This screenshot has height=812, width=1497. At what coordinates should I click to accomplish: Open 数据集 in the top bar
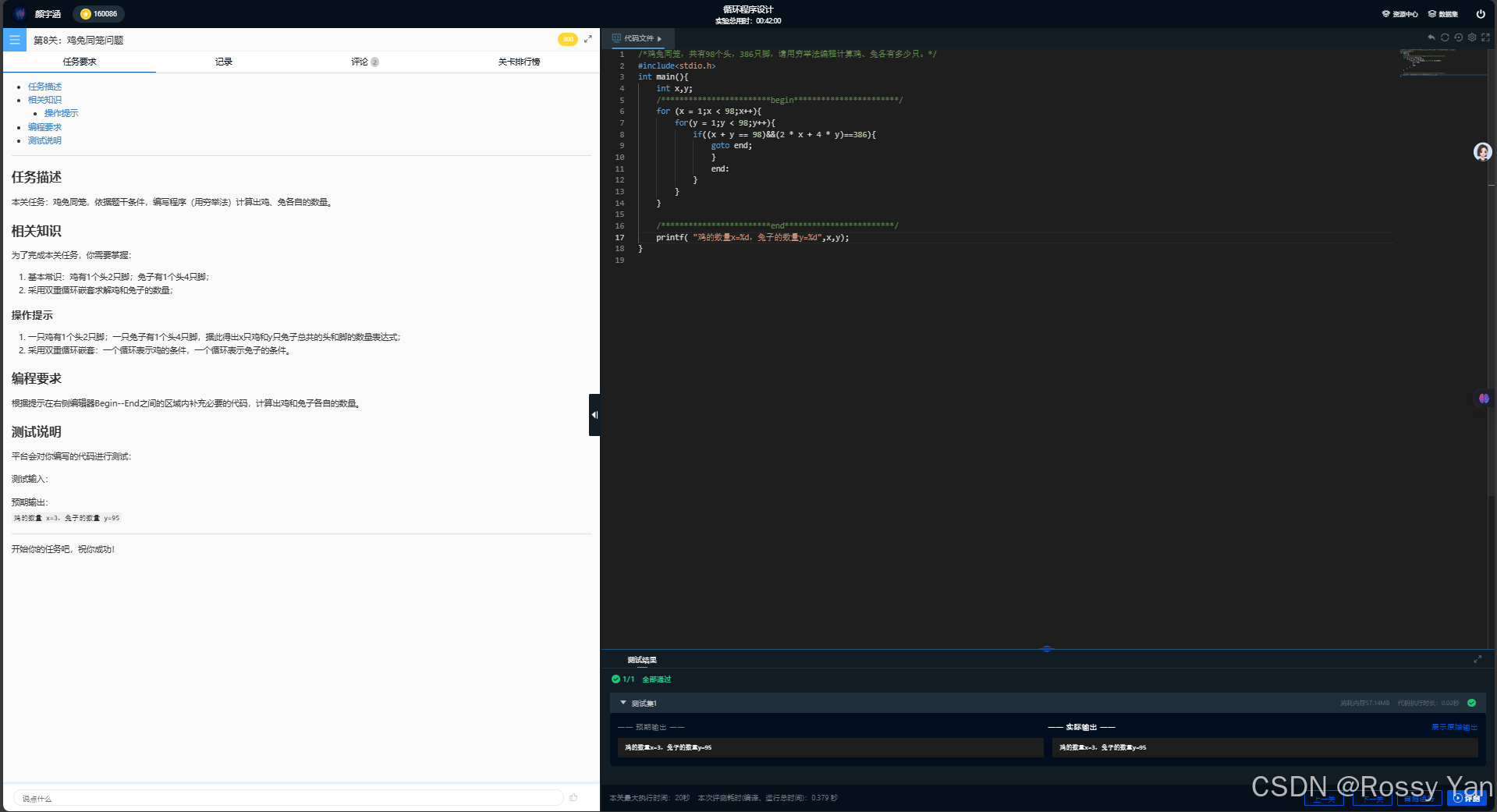[x=1443, y=14]
